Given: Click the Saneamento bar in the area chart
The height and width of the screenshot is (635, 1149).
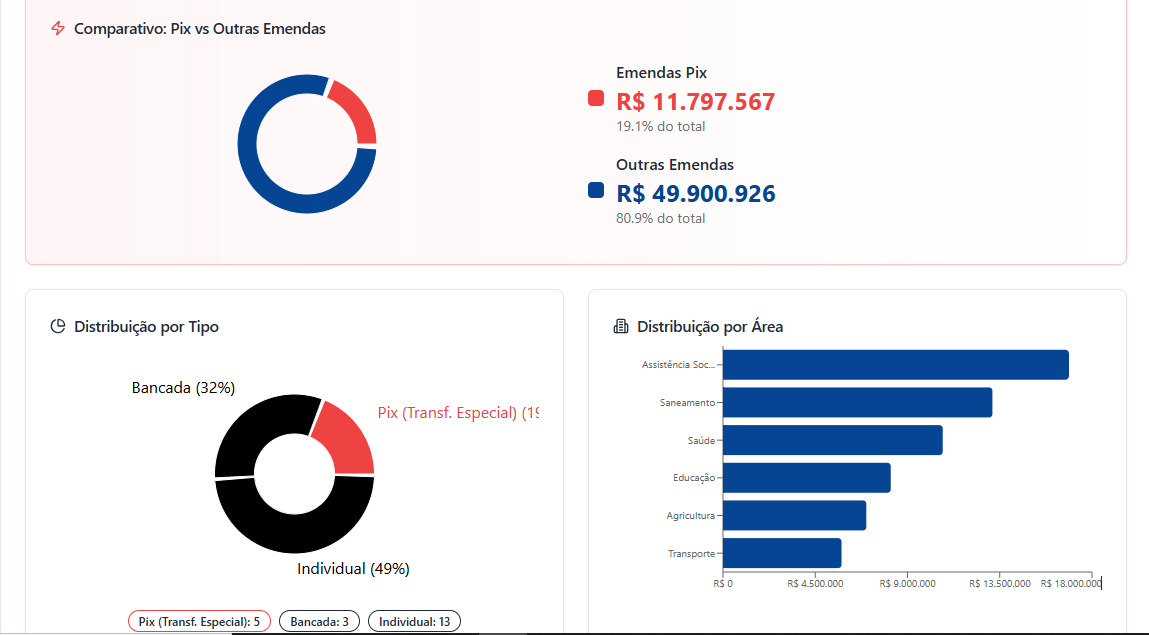Looking at the screenshot, I should point(857,402).
